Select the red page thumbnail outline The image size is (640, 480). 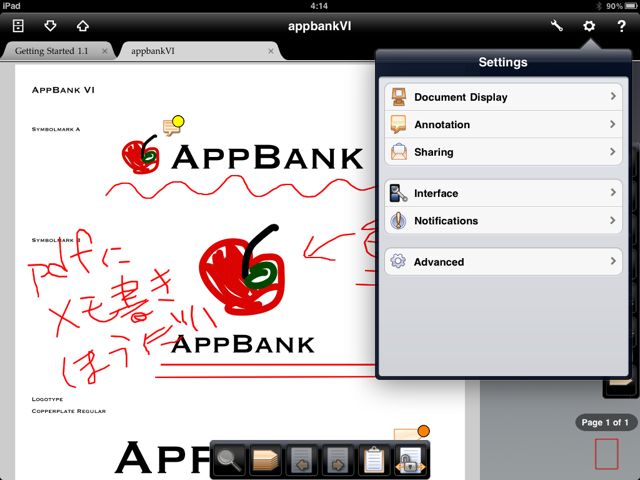click(x=607, y=453)
